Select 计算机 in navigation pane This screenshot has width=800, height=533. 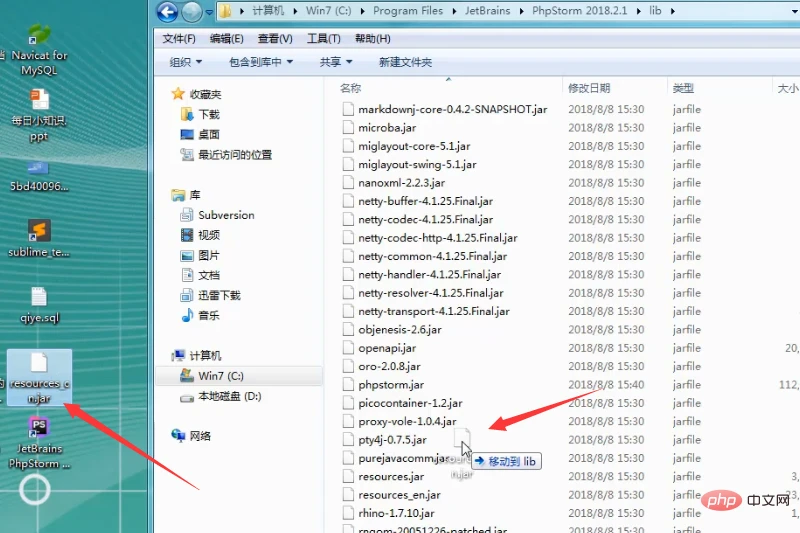click(x=197, y=356)
